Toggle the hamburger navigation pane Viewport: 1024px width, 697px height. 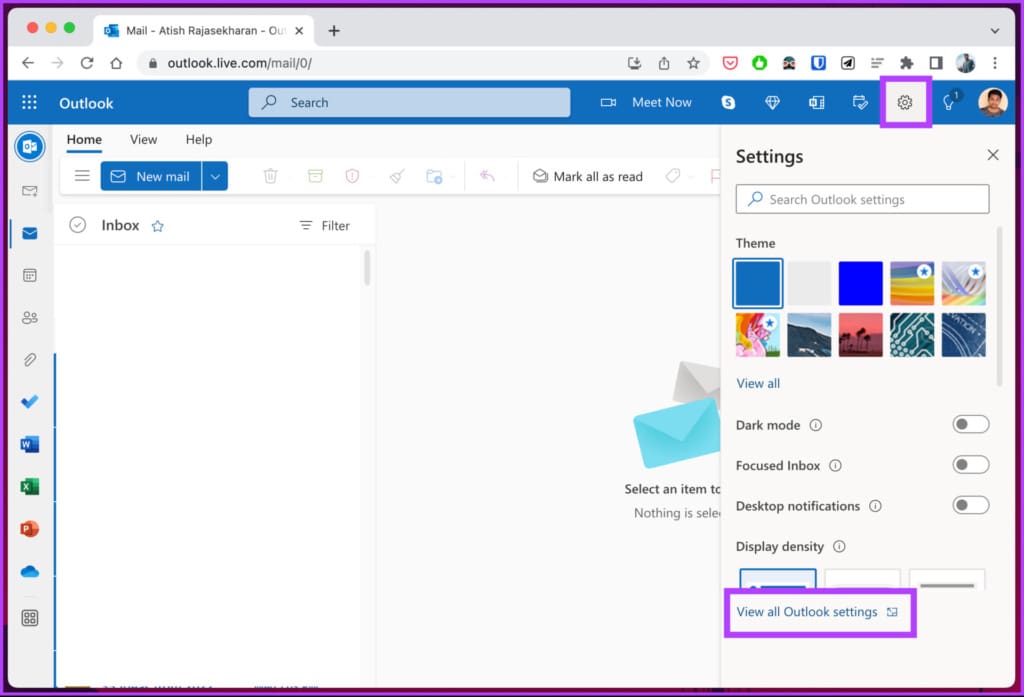tap(82, 176)
